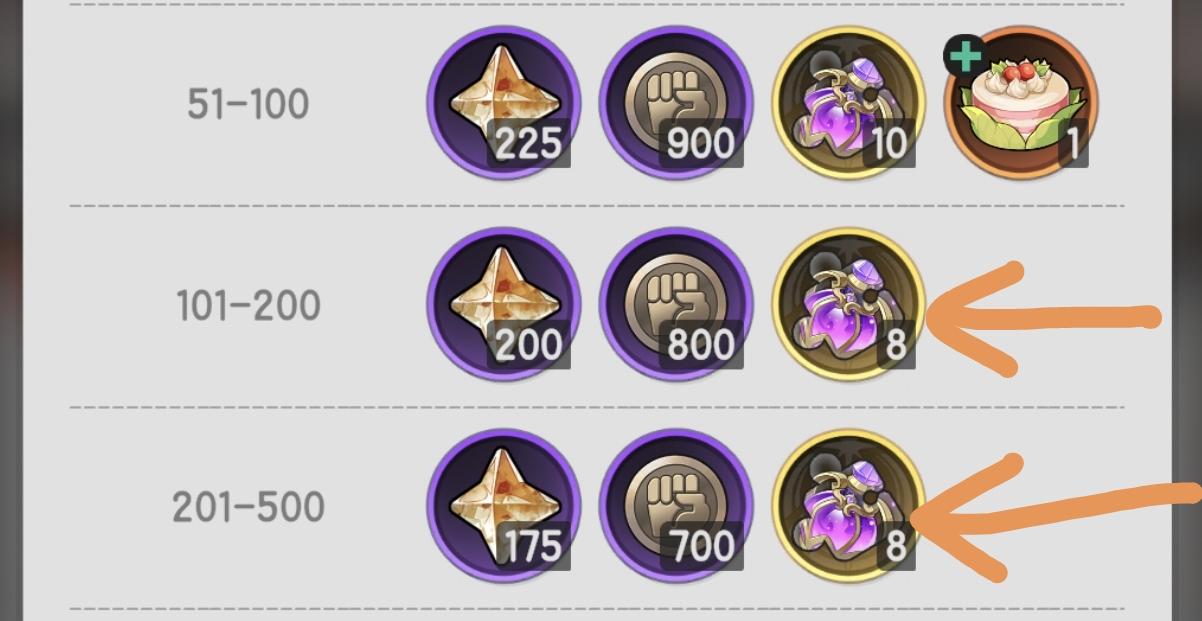Click the green plus badge on cake

tap(964, 57)
